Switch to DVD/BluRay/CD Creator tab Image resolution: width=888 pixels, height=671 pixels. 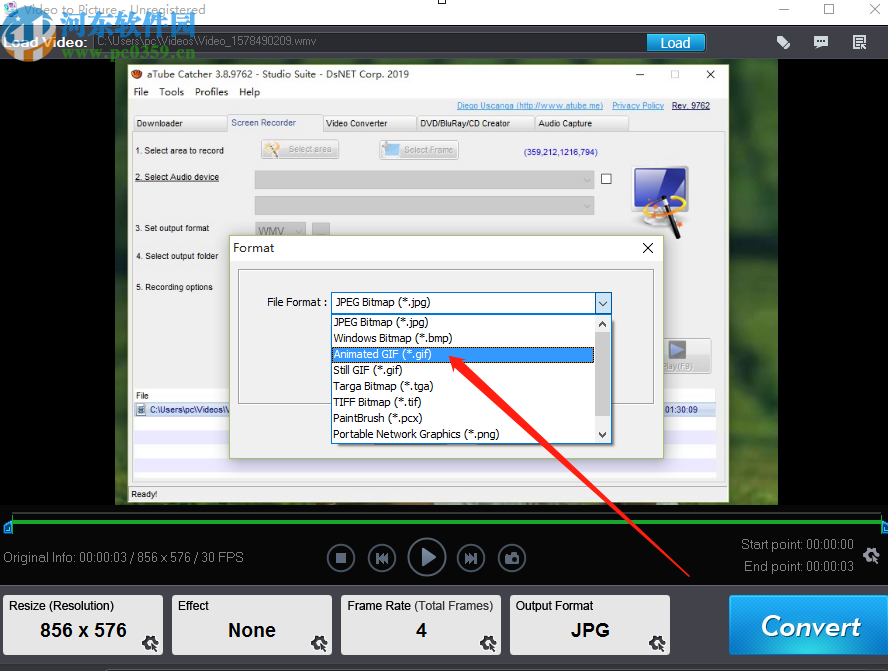[475, 123]
